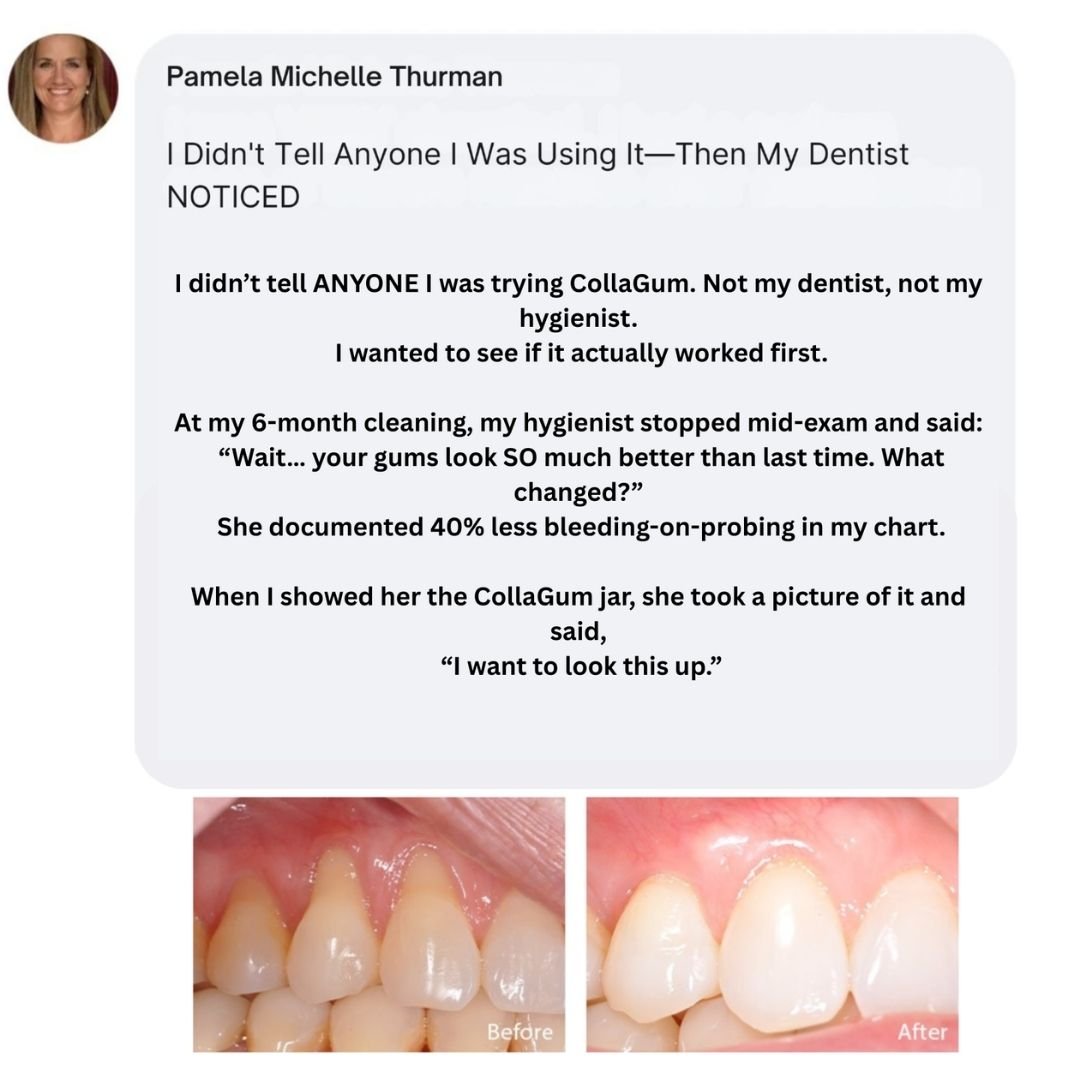Click the 'CollaGum jar' sentence
The image size is (1080, 1080).
578,596
